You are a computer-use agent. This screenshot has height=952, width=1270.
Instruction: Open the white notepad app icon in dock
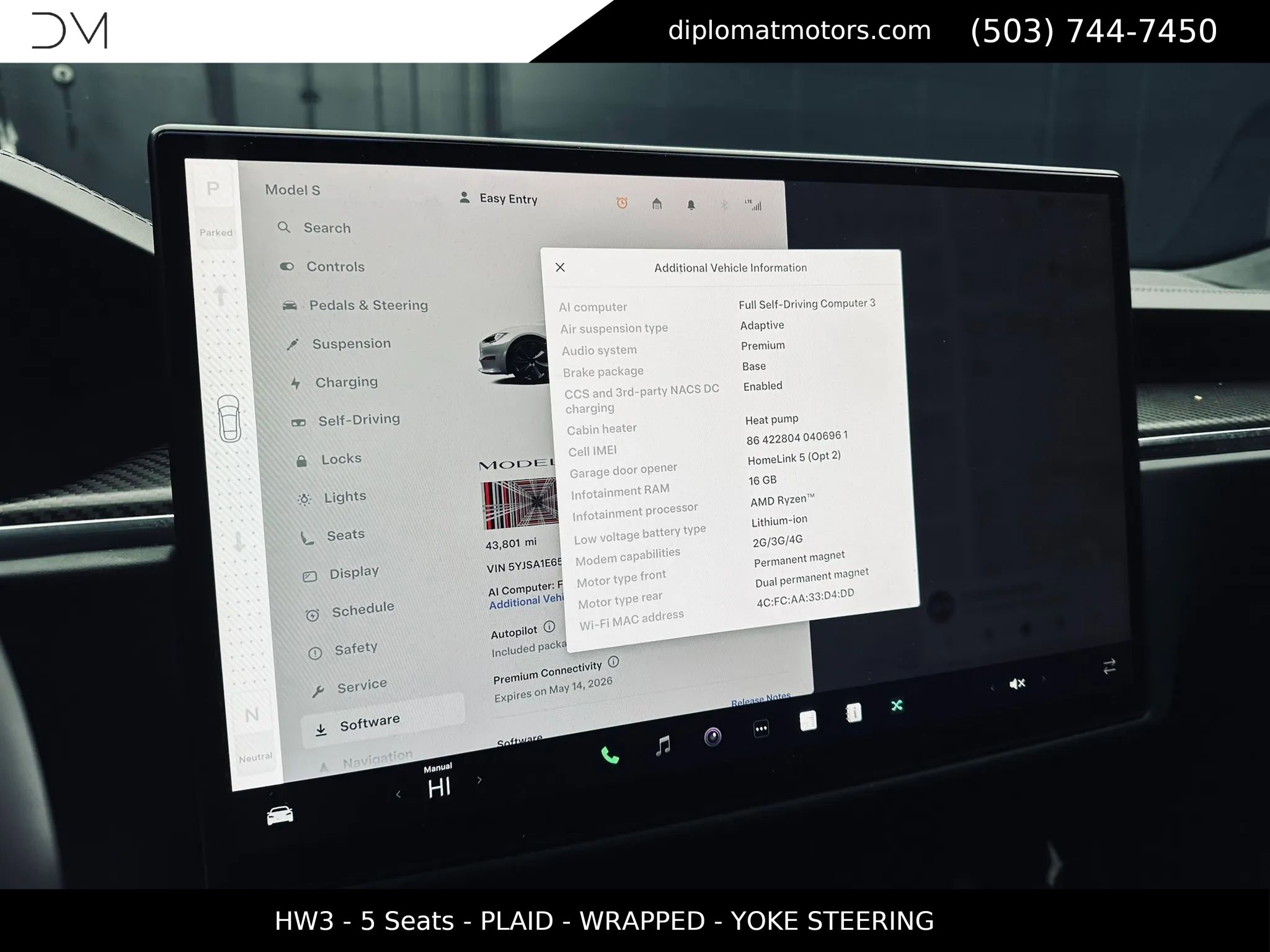(808, 721)
